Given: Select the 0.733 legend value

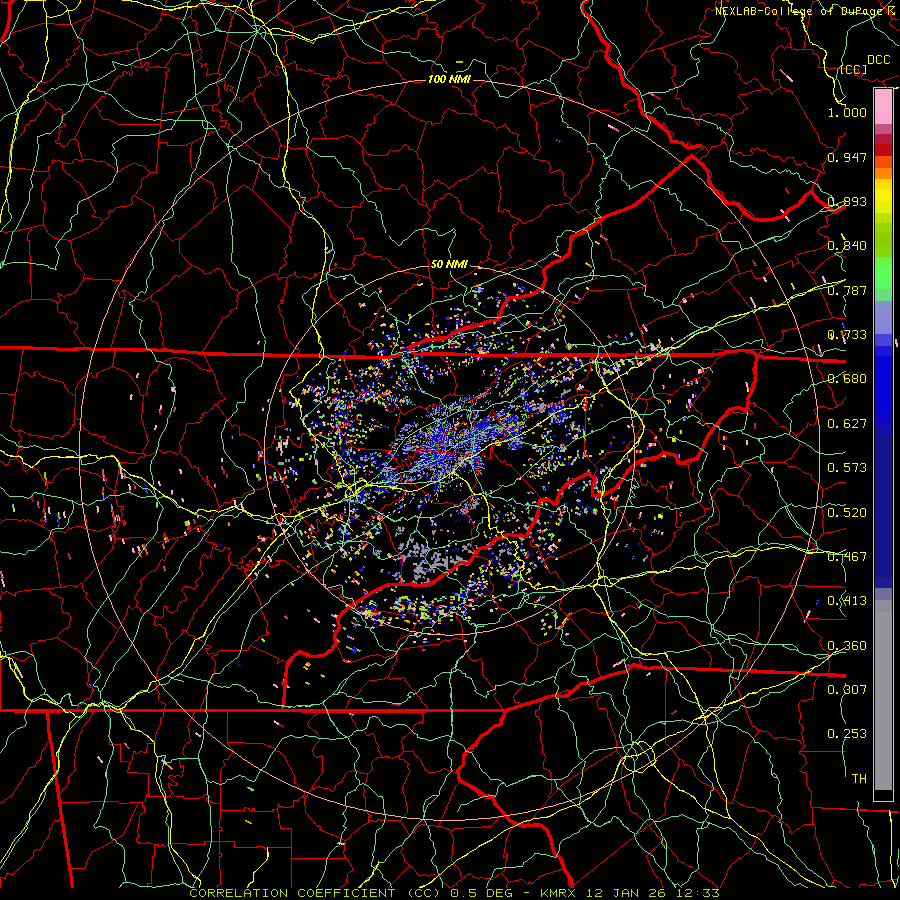Looking at the screenshot, I should point(847,335).
